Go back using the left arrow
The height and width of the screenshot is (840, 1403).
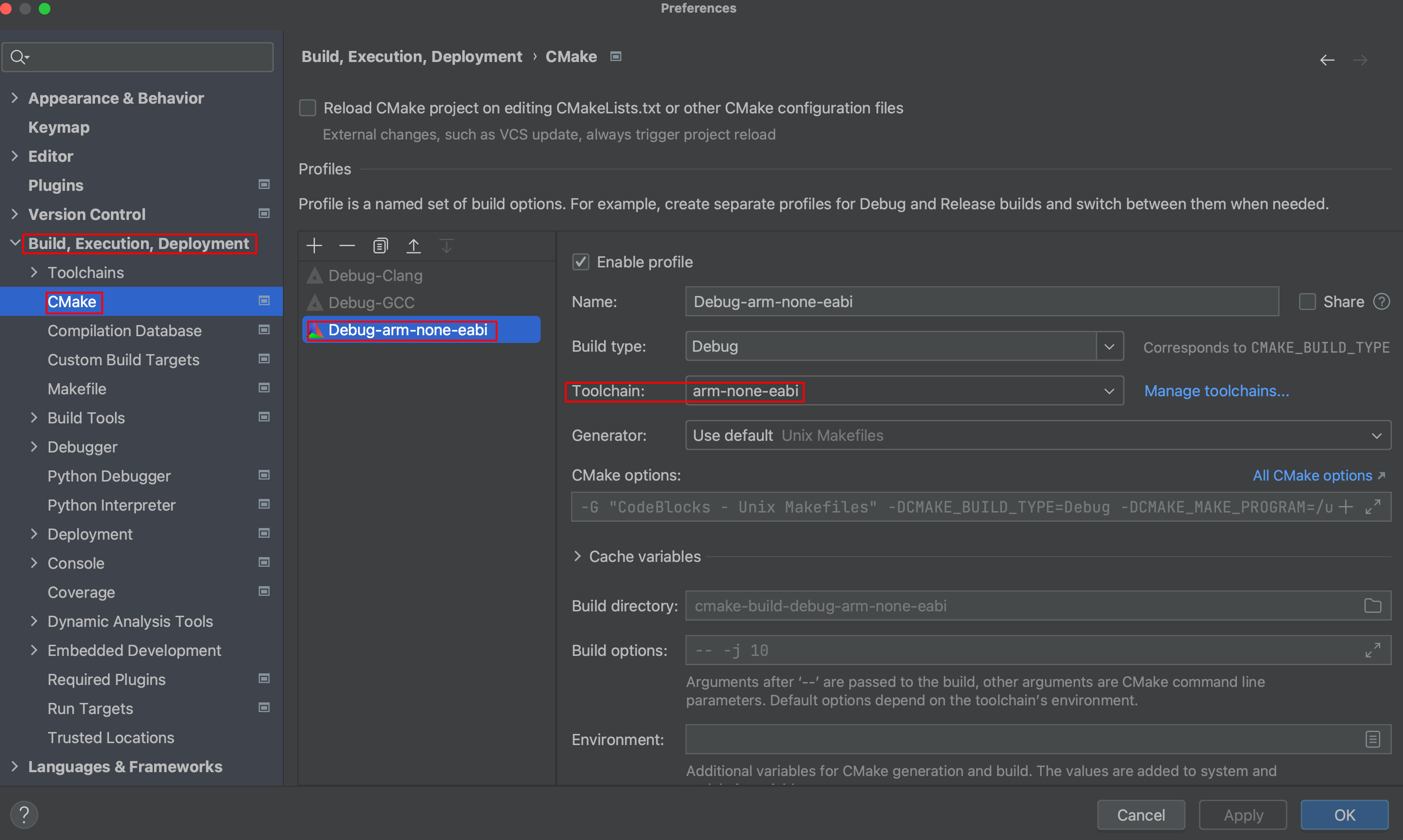1327,60
